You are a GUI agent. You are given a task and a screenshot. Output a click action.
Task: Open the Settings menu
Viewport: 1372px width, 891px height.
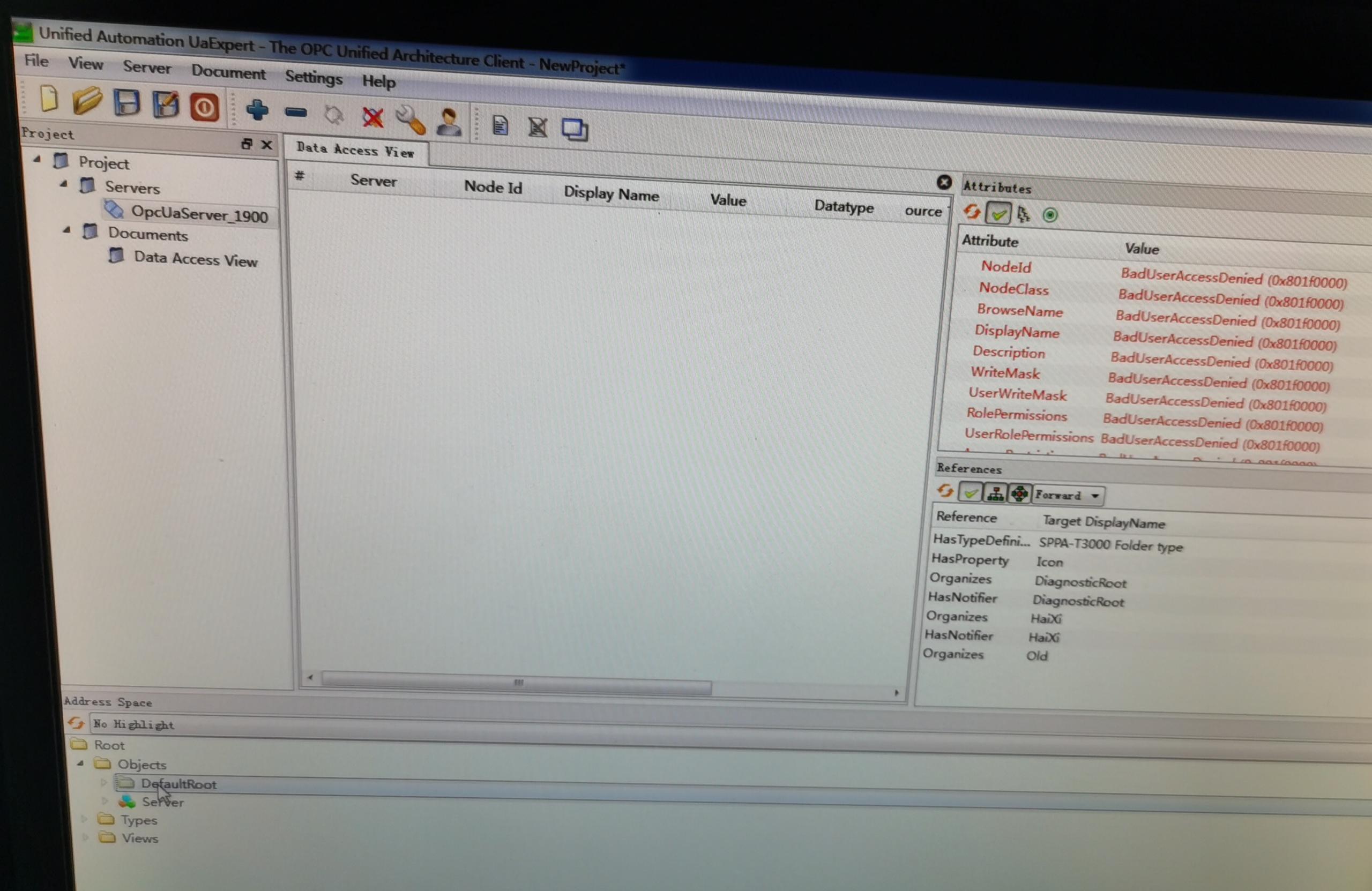coord(313,78)
